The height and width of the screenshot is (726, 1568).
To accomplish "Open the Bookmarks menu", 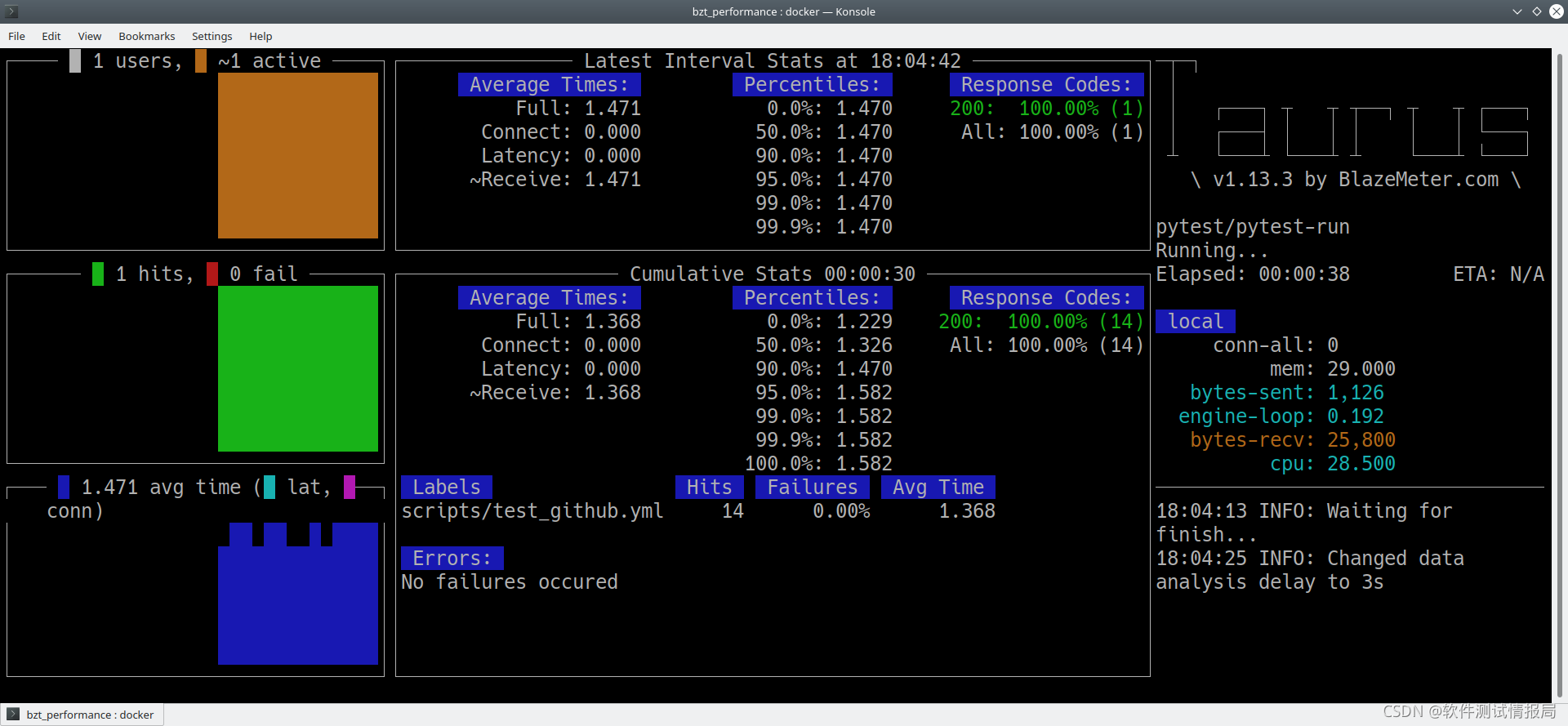I will click(146, 36).
